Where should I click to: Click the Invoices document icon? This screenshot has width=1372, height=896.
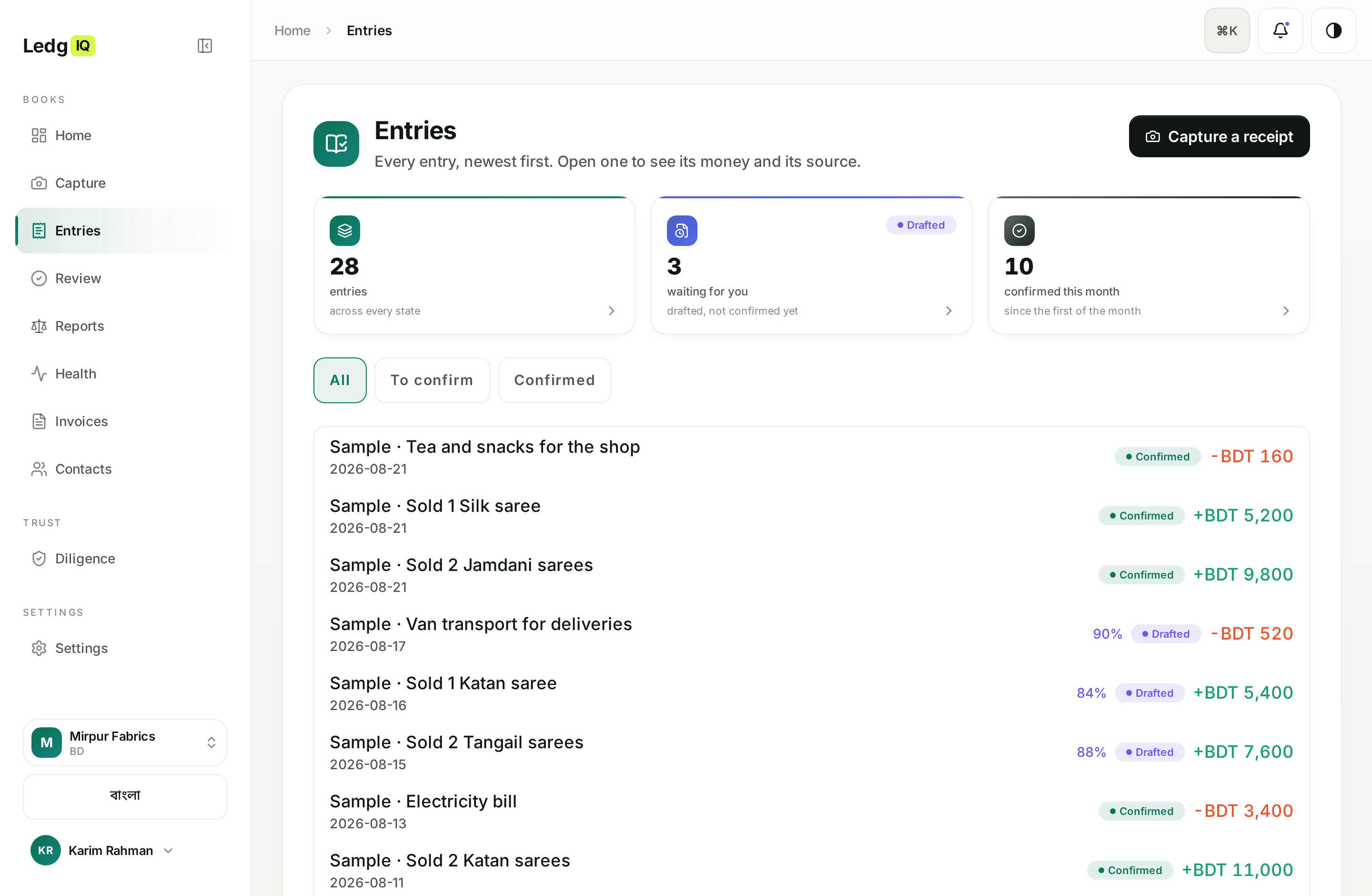point(39,421)
